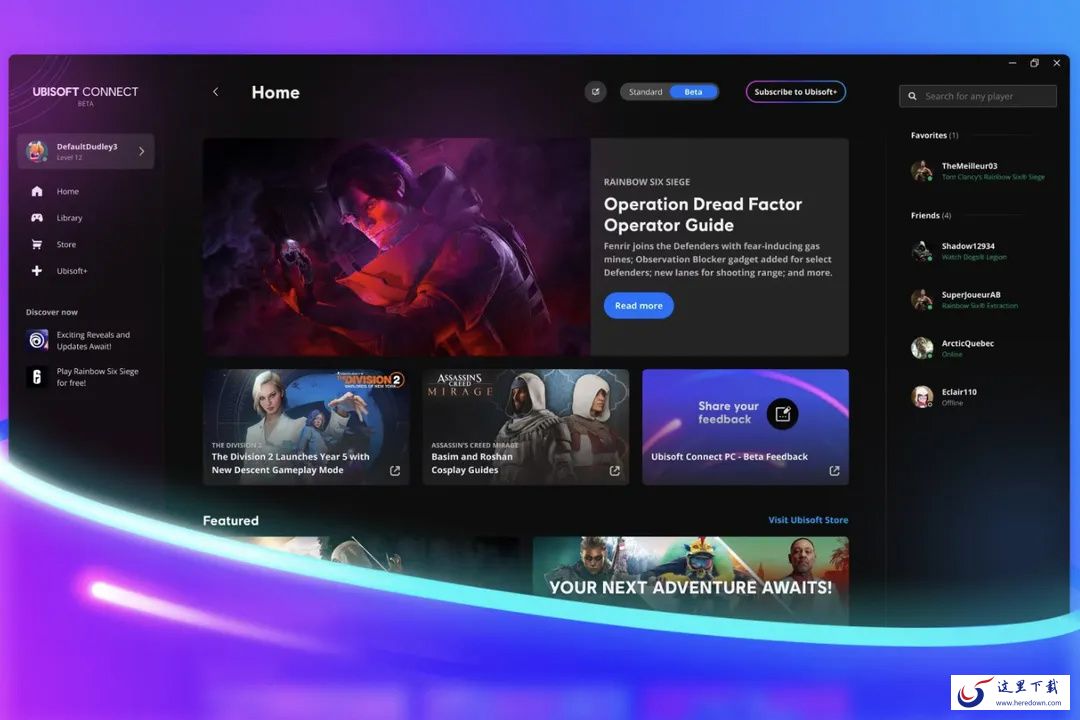Focus the Search for any player field
The height and width of the screenshot is (720, 1080).
pyautogui.click(x=978, y=96)
